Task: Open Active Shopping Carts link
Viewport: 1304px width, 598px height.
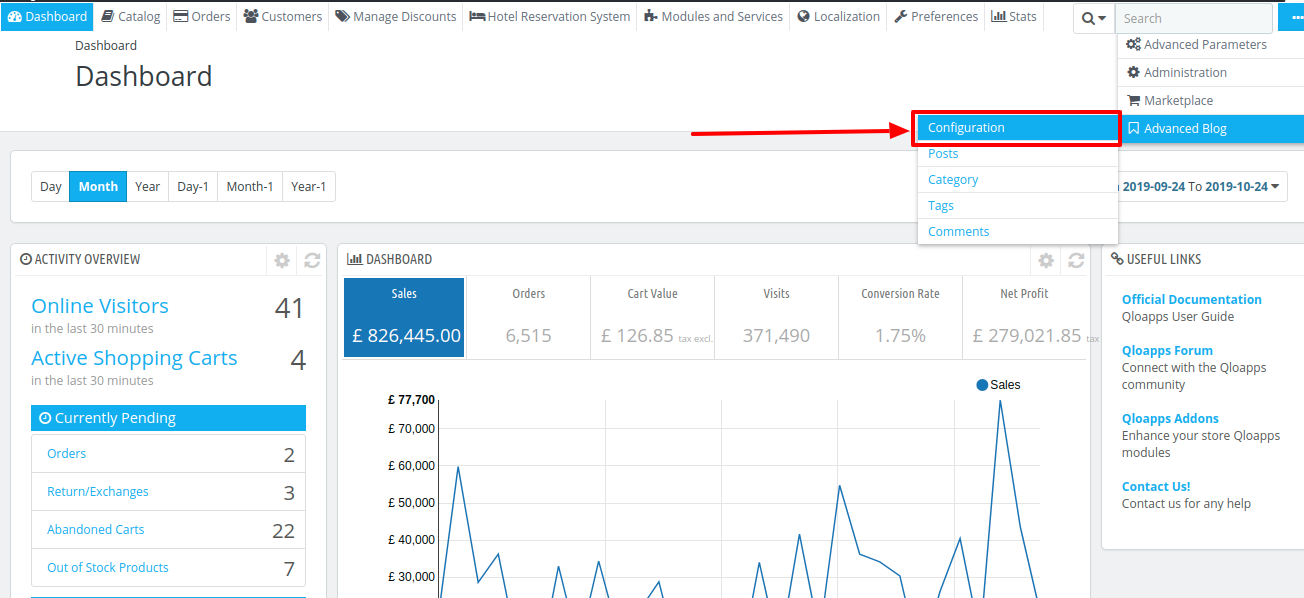Action: [134, 358]
